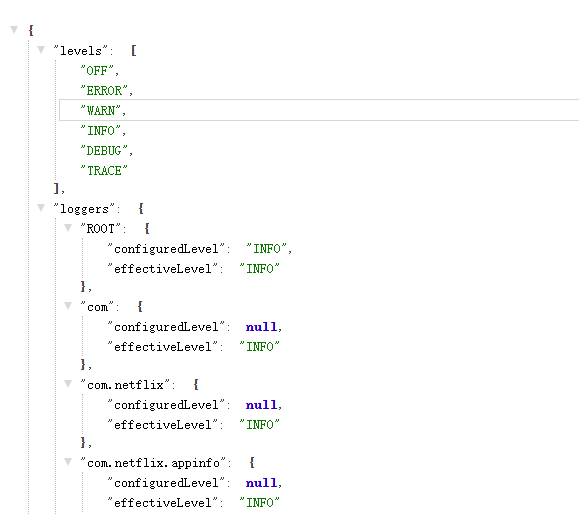Click ROOT's configuredLevel "INFO" value

(x=267, y=249)
